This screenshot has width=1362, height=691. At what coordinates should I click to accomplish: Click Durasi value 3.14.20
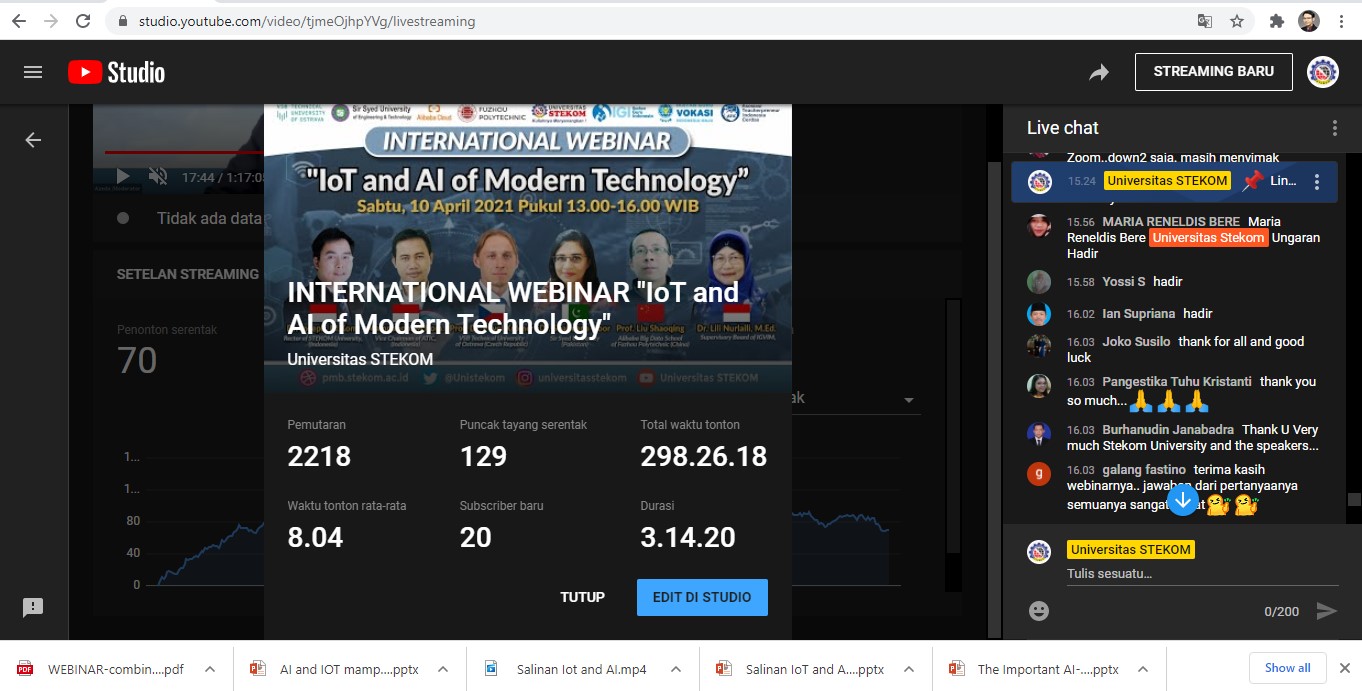(690, 538)
